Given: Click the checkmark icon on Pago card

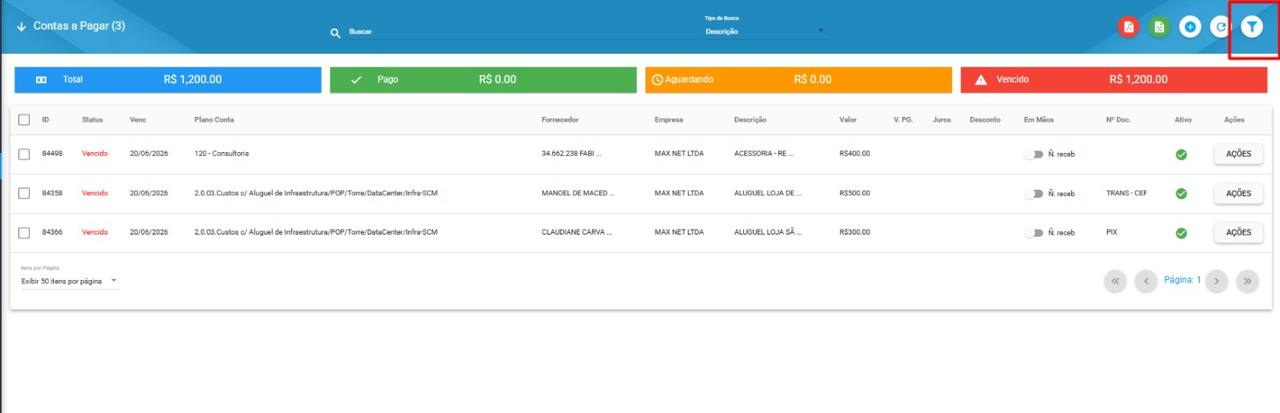Looking at the screenshot, I should (356, 79).
